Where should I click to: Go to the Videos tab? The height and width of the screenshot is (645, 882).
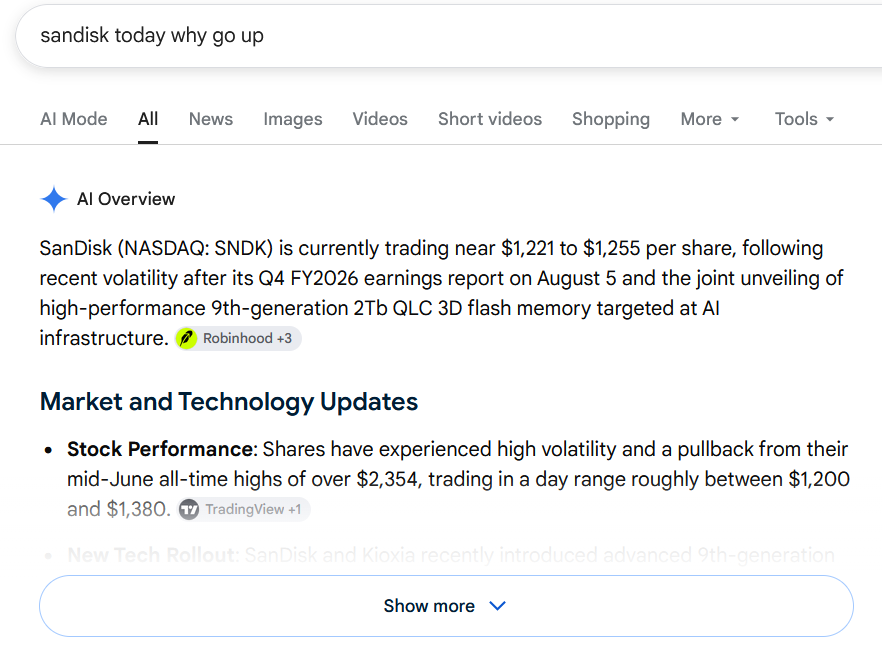click(x=380, y=119)
